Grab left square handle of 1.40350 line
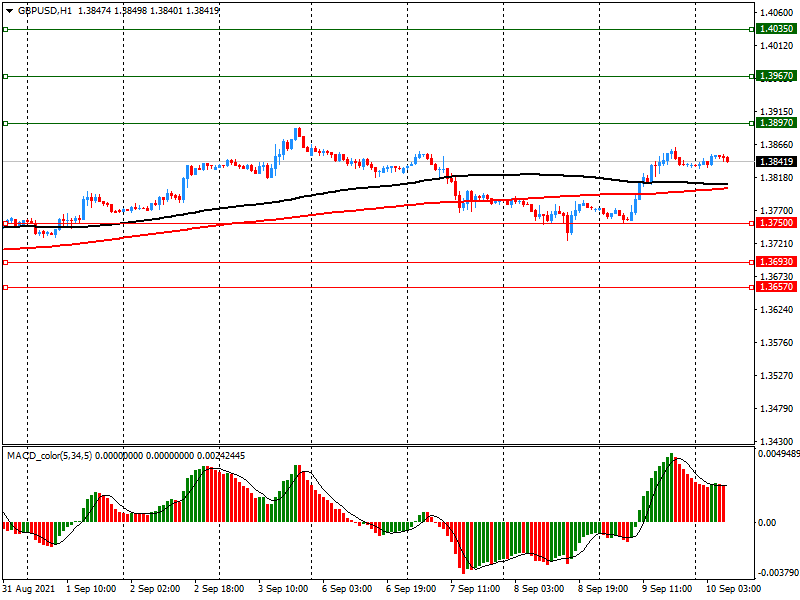The height and width of the screenshot is (600, 800). point(6,30)
